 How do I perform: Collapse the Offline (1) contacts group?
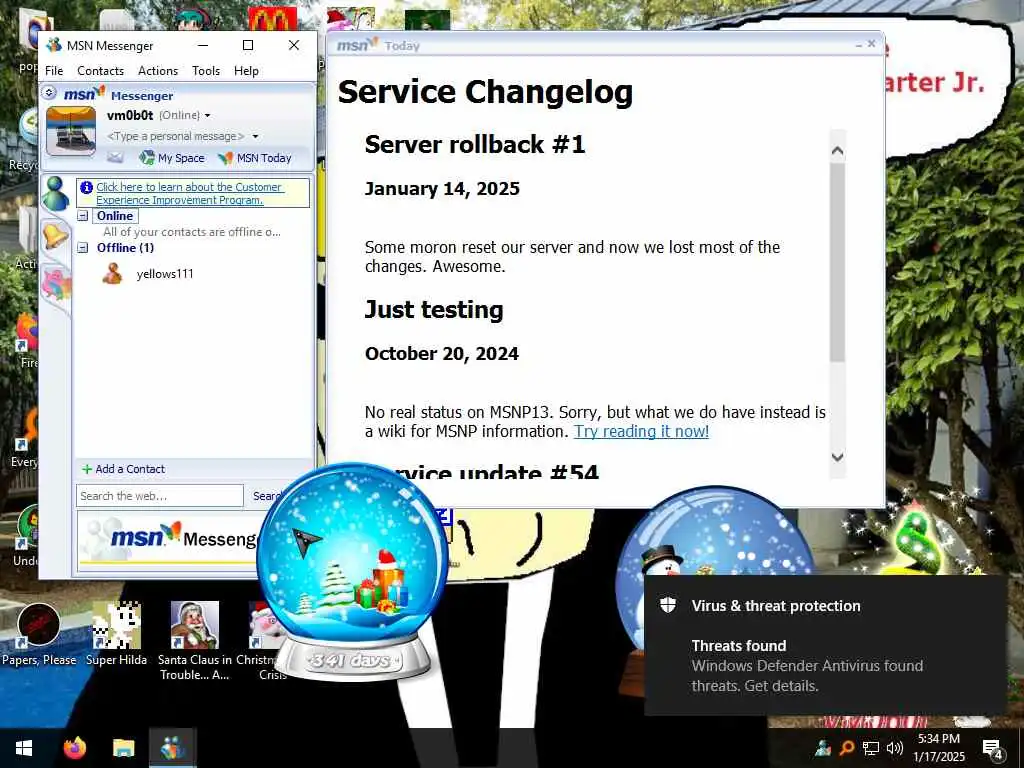click(x=83, y=248)
